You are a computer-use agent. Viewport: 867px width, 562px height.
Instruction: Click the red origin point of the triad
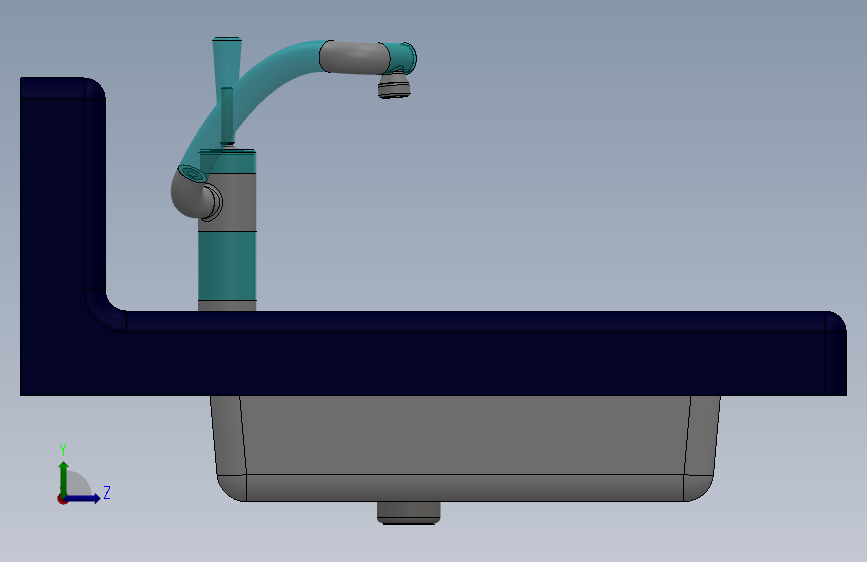pyautogui.click(x=62, y=499)
